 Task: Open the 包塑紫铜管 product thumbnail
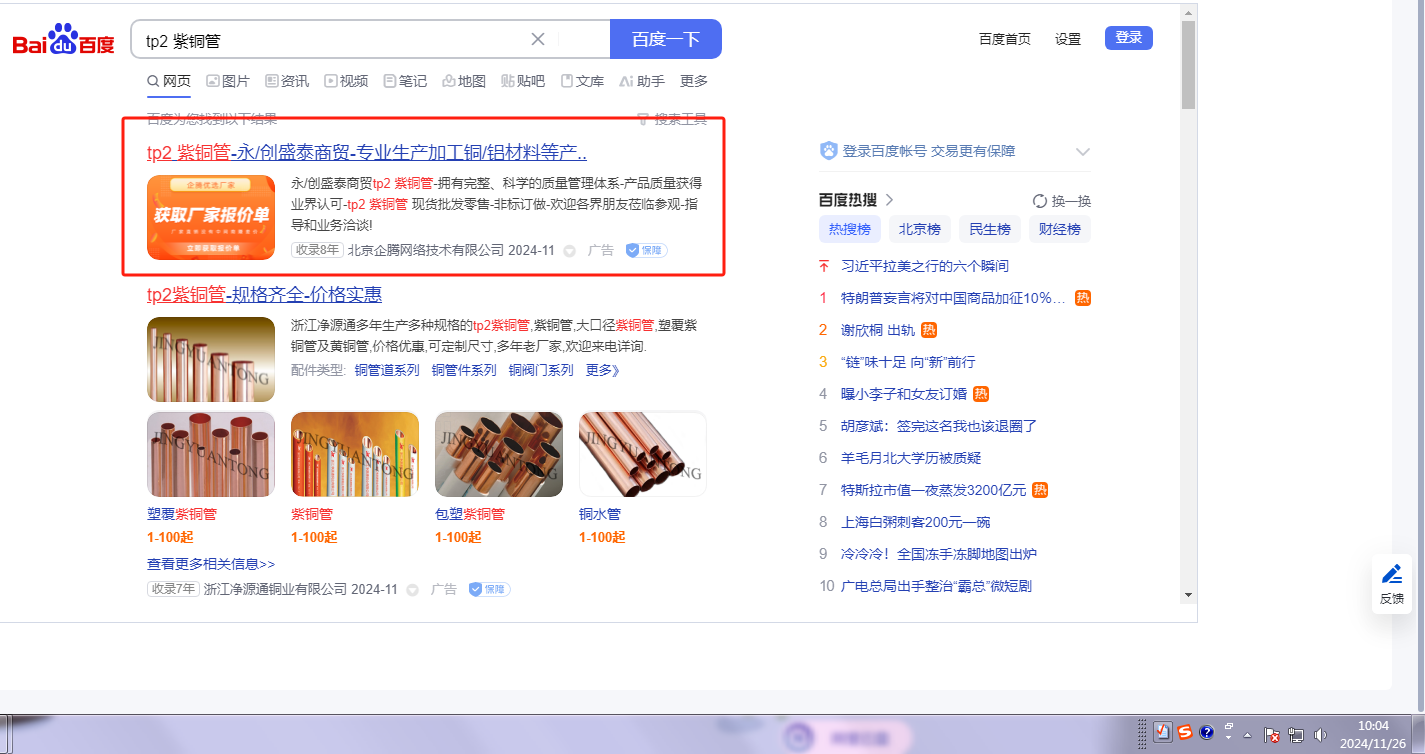499,454
